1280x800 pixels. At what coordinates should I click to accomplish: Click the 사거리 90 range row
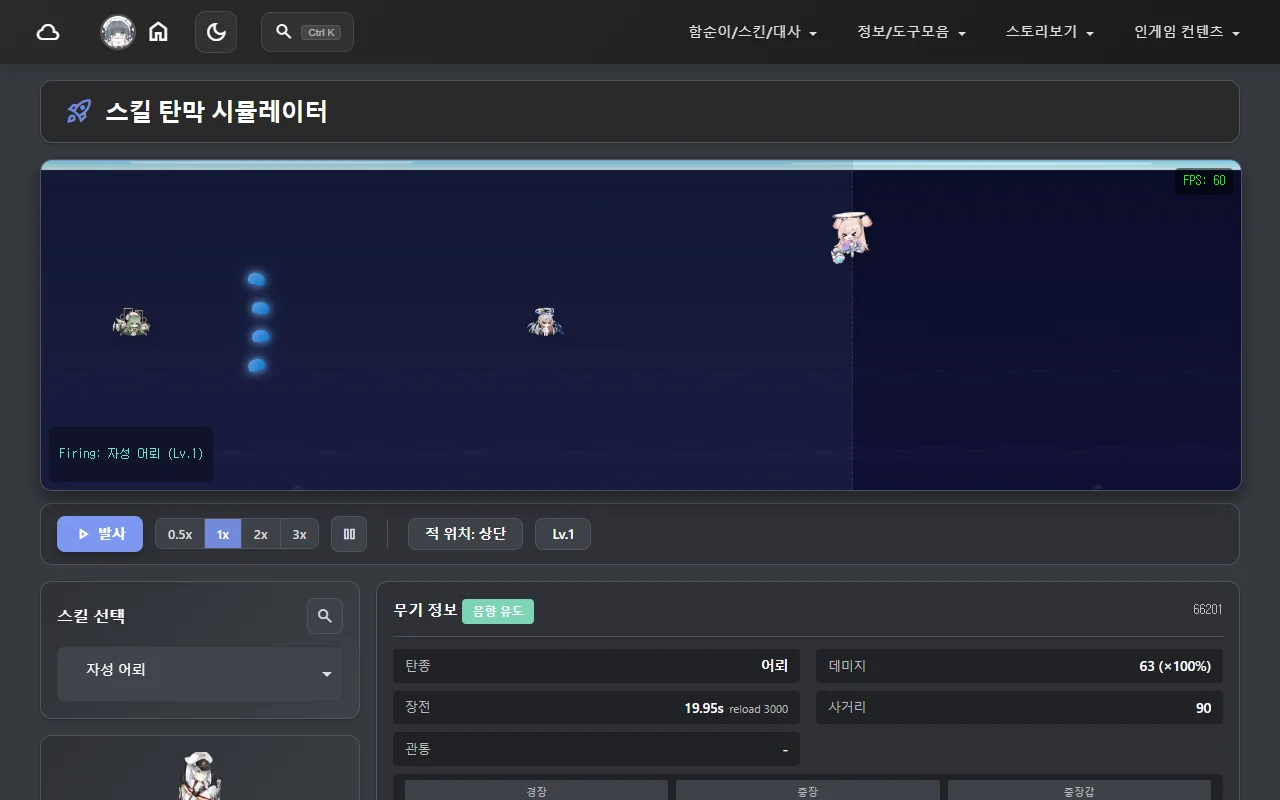1019,707
